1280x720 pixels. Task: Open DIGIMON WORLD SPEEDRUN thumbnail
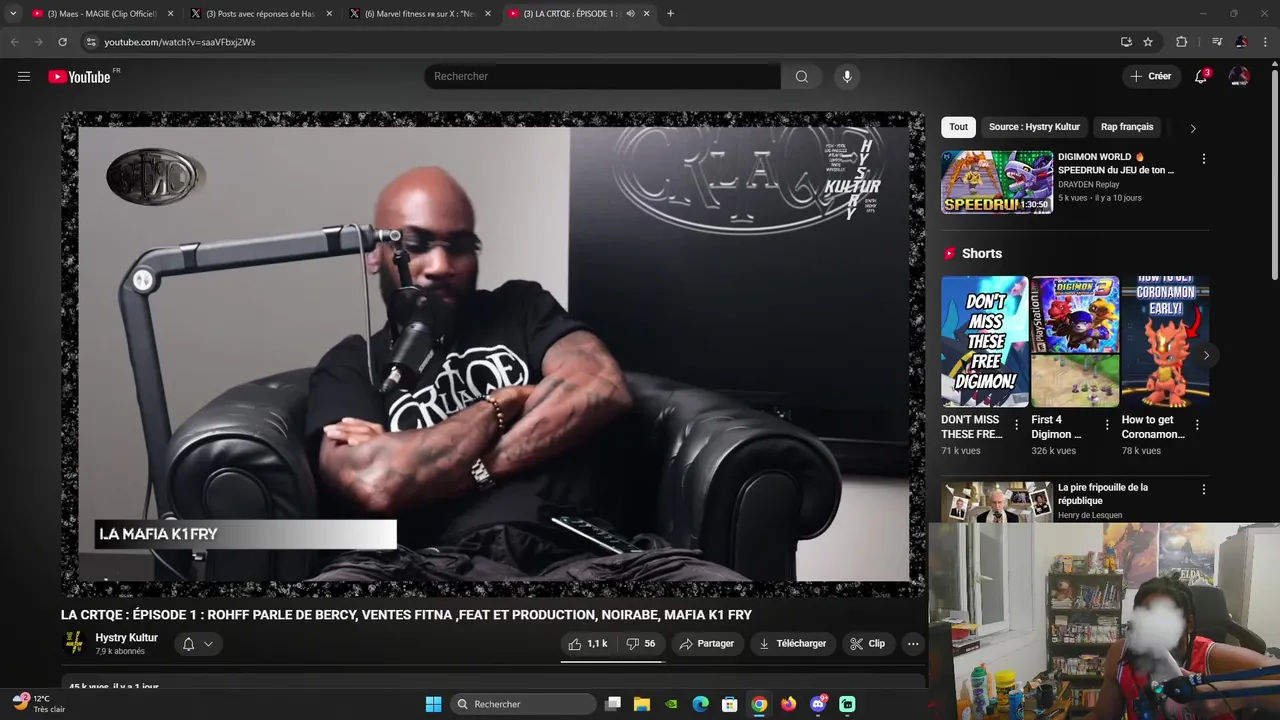click(997, 182)
